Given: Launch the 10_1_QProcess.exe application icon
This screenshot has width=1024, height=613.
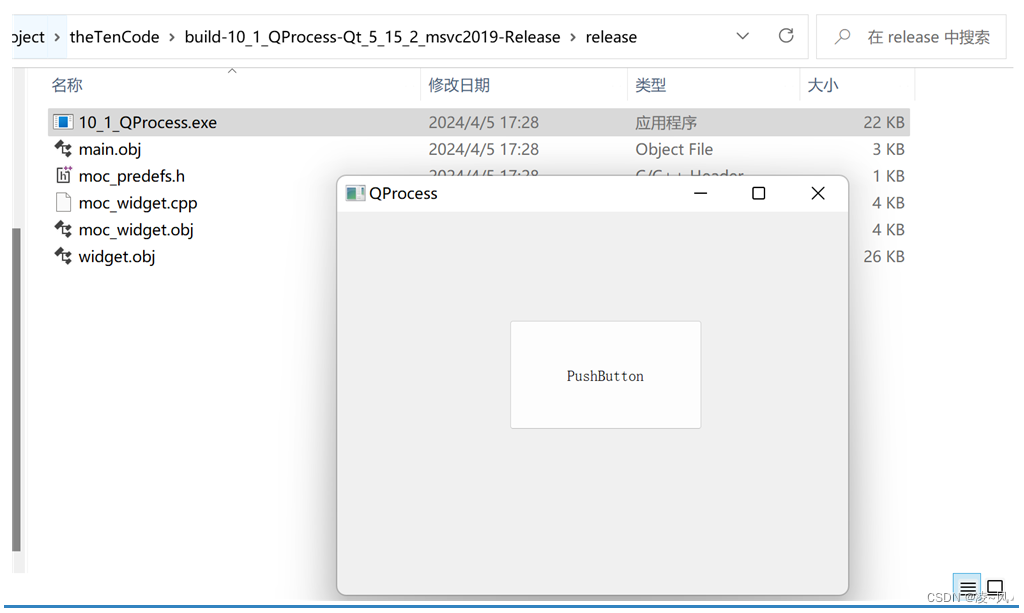Looking at the screenshot, I should 63,121.
